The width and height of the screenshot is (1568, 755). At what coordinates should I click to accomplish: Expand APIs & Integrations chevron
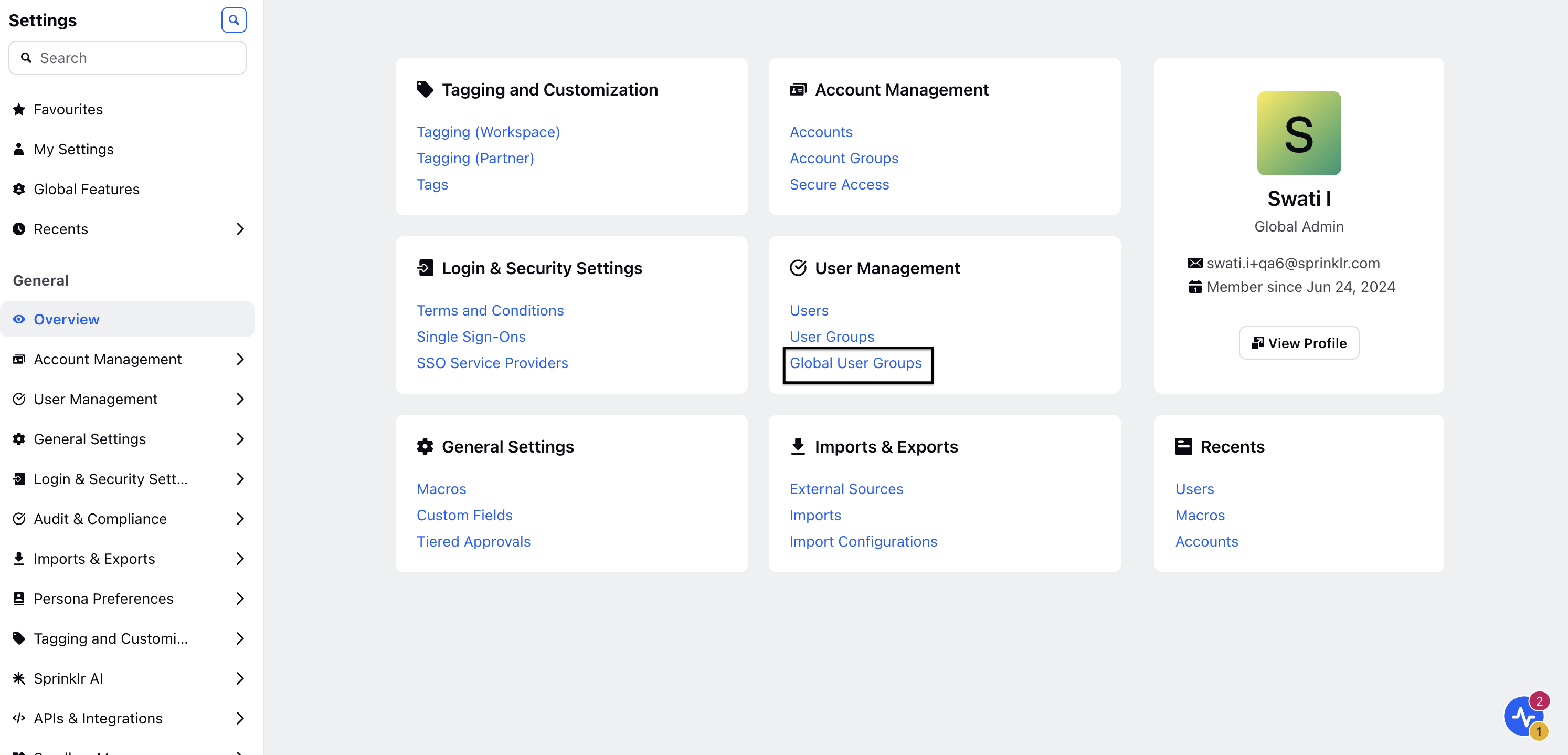[x=240, y=718]
